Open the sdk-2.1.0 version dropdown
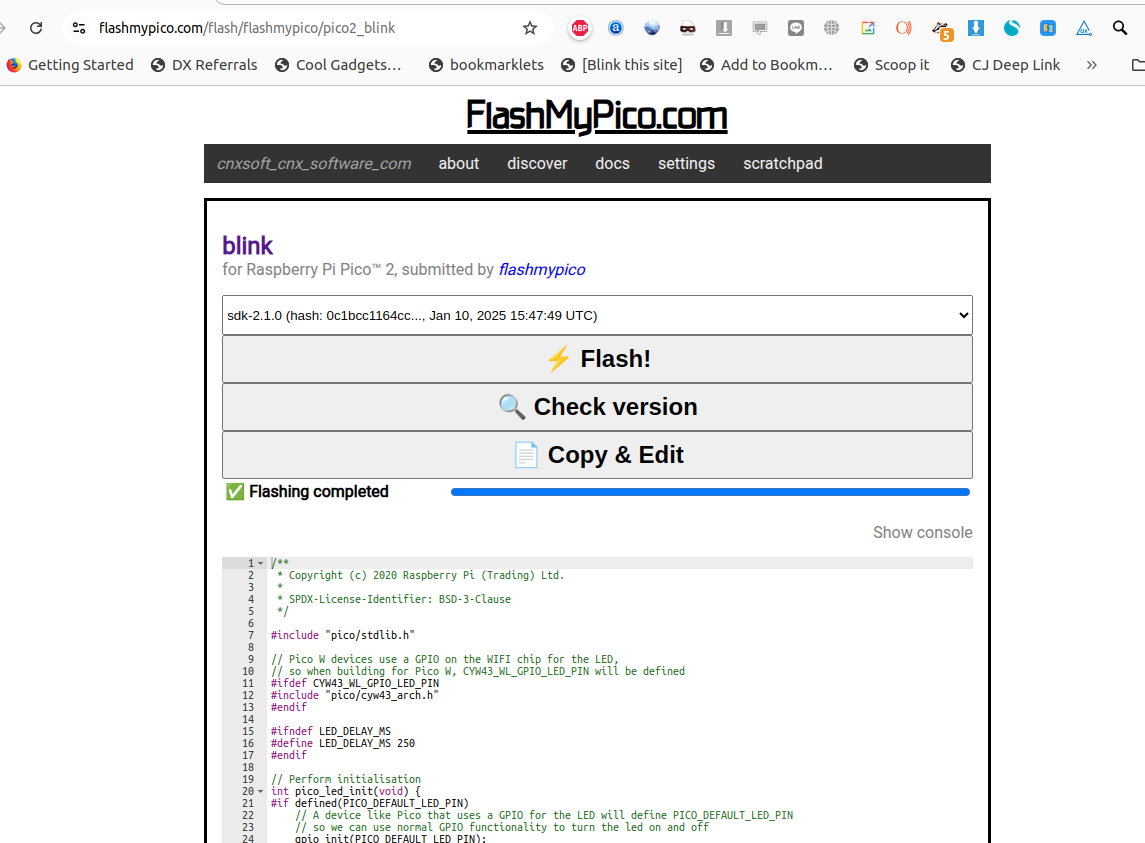Image resolution: width=1145 pixels, height=843 pixels. tap(597, 316)
